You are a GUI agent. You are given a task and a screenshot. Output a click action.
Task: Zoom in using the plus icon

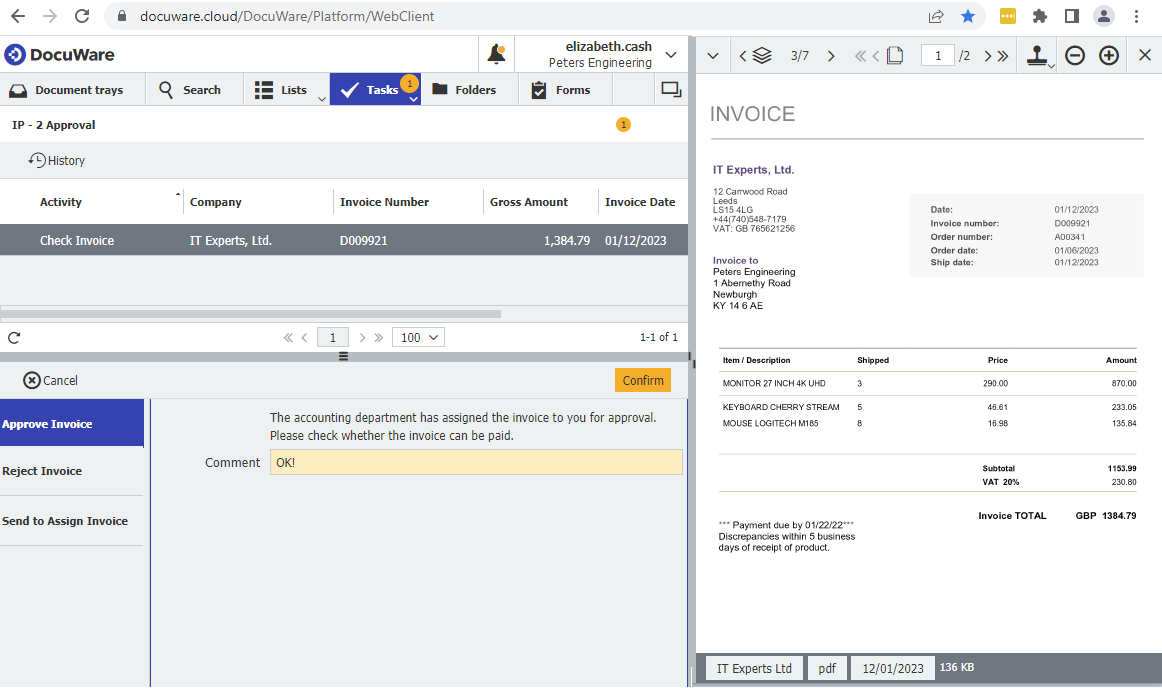tap(1109, 55)
